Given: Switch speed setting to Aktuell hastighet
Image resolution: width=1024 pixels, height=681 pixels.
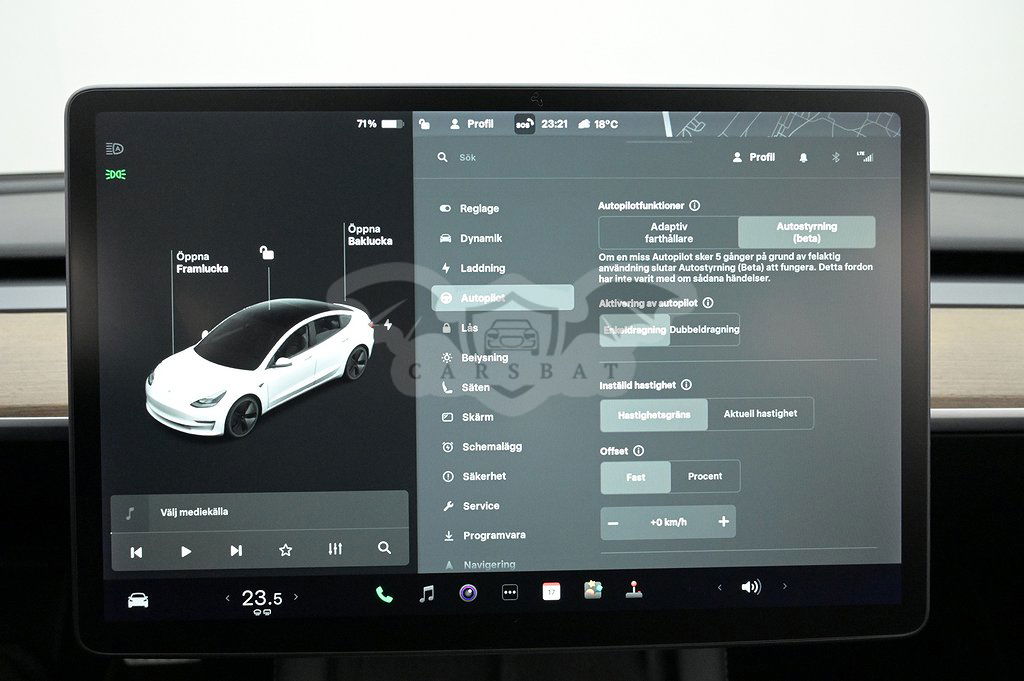Looking at the screenshot, I should click(760, 414).
